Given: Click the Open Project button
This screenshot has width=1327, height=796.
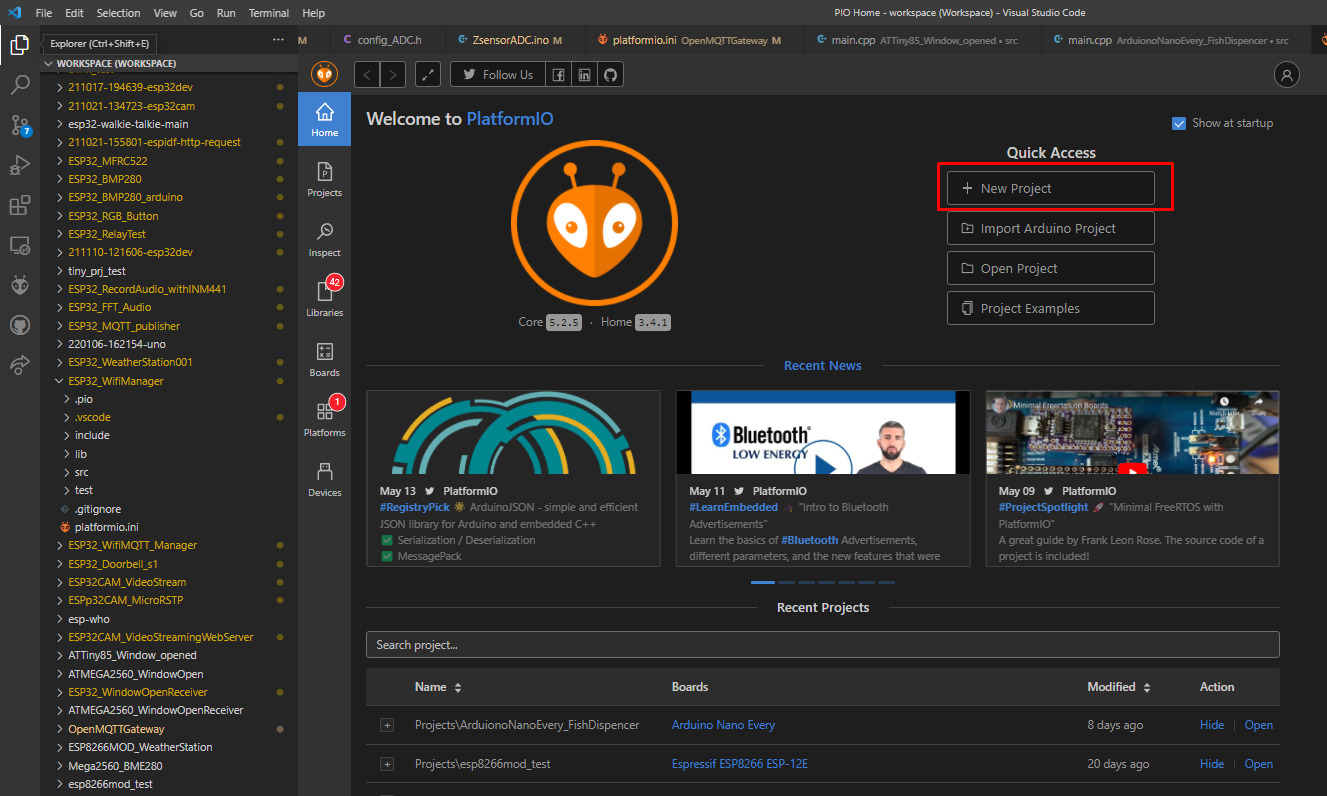Looking at the screenshot, I should coord(1050,268).
